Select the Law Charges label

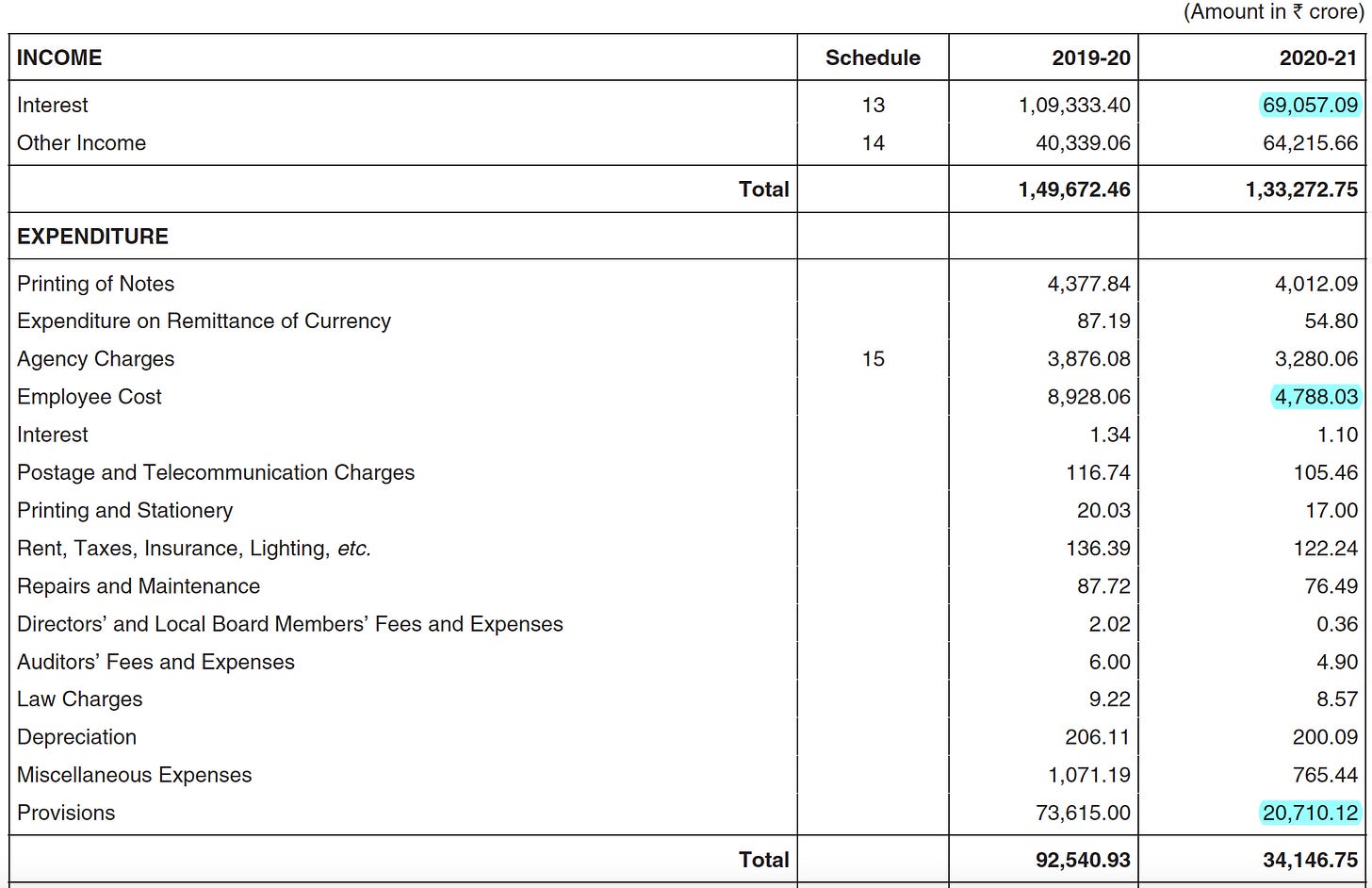pos(80,699)
